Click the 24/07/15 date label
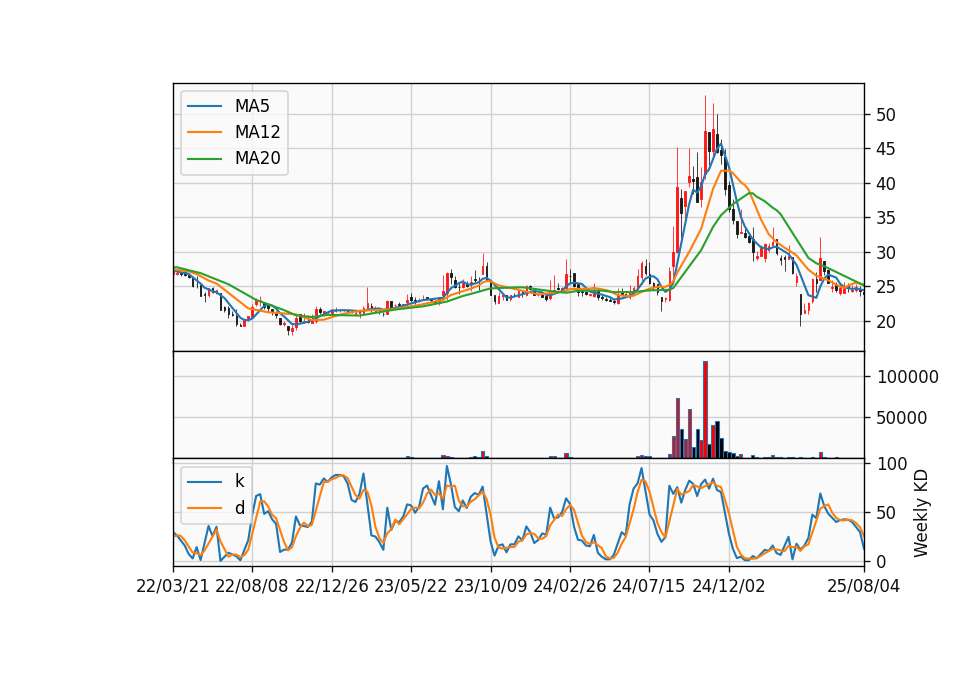960x690 pixels. click(x=649, y=586)
